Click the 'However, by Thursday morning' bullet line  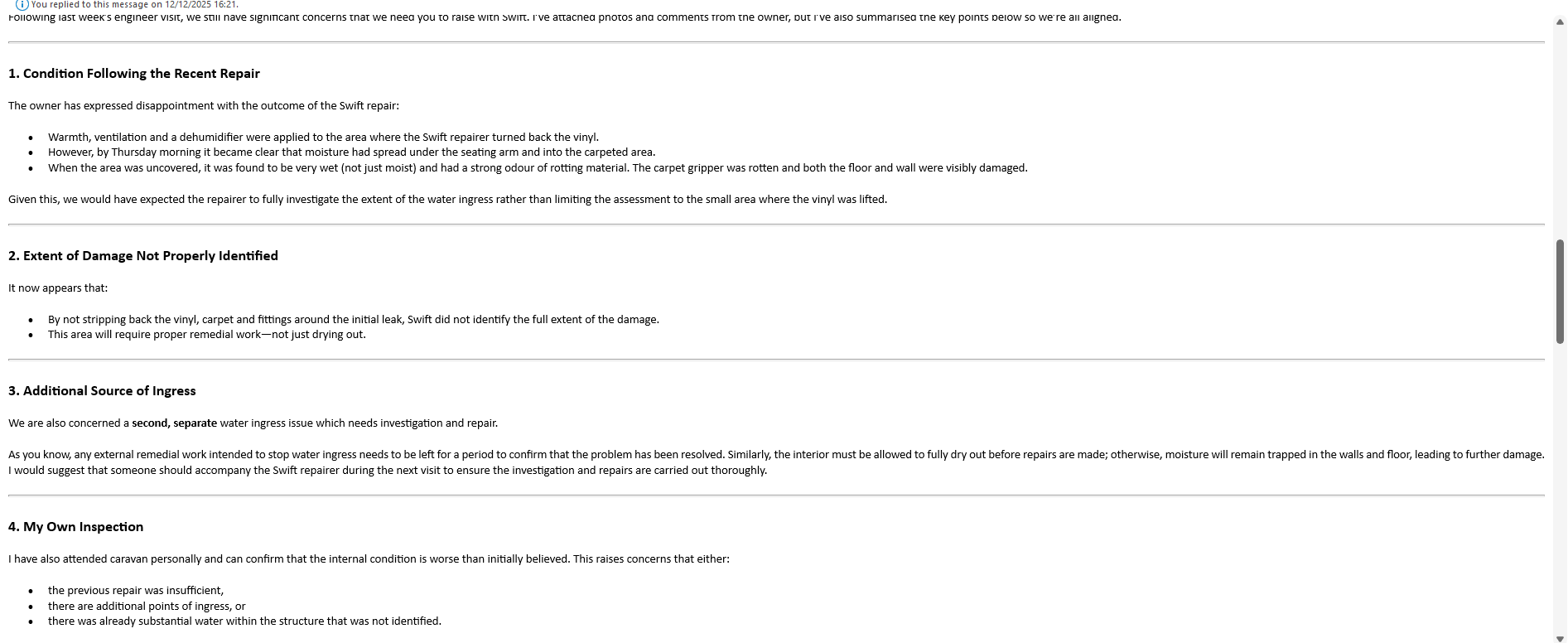(x=351, y=152)
